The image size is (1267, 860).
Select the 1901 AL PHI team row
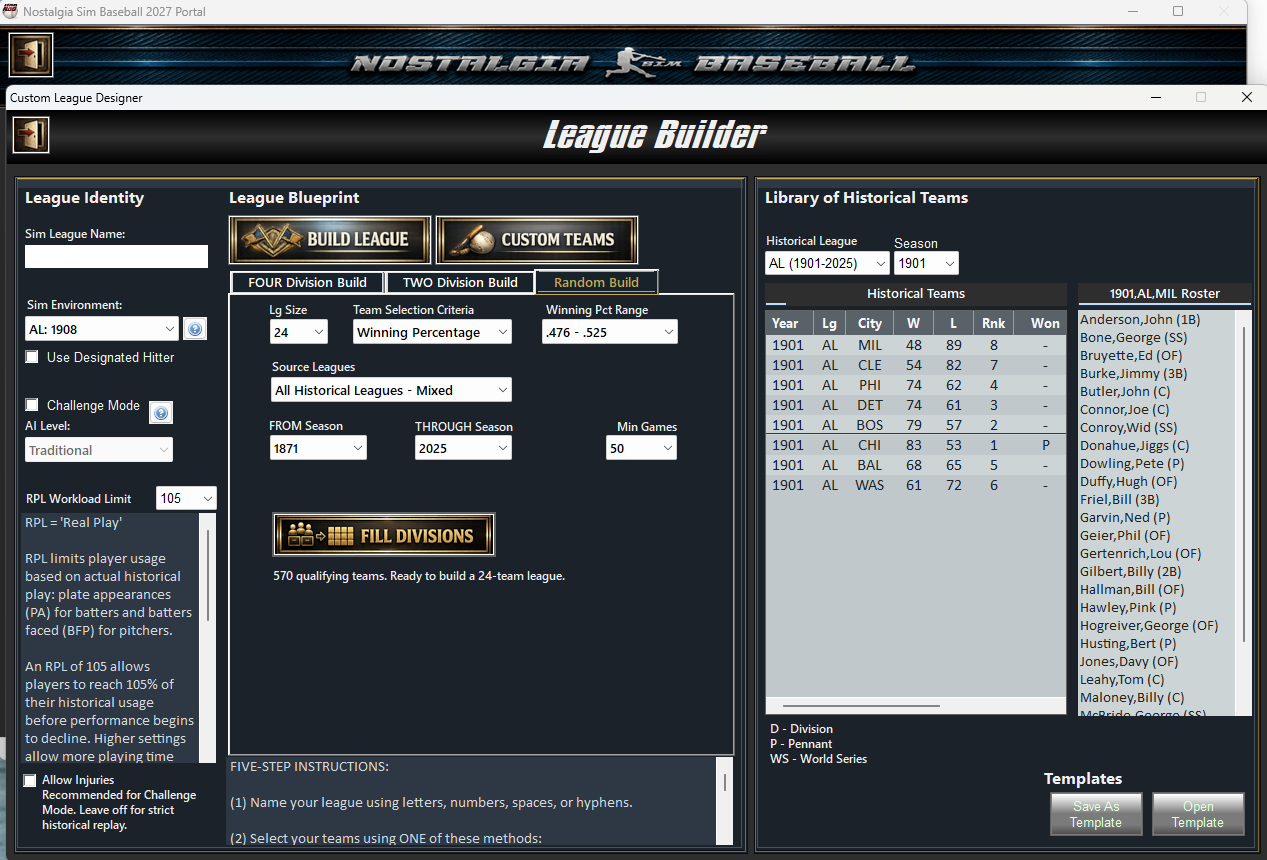[x=916, y=385]
